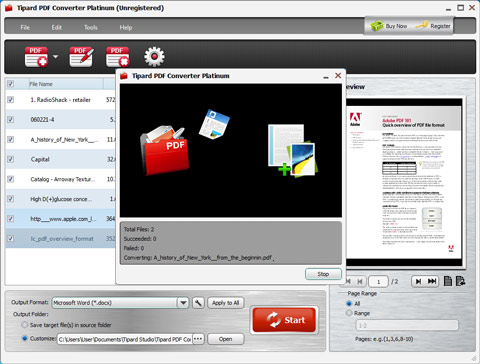480x364 pixels.
Task: Open the Preferences gear icon
Action: pos(154,57)
